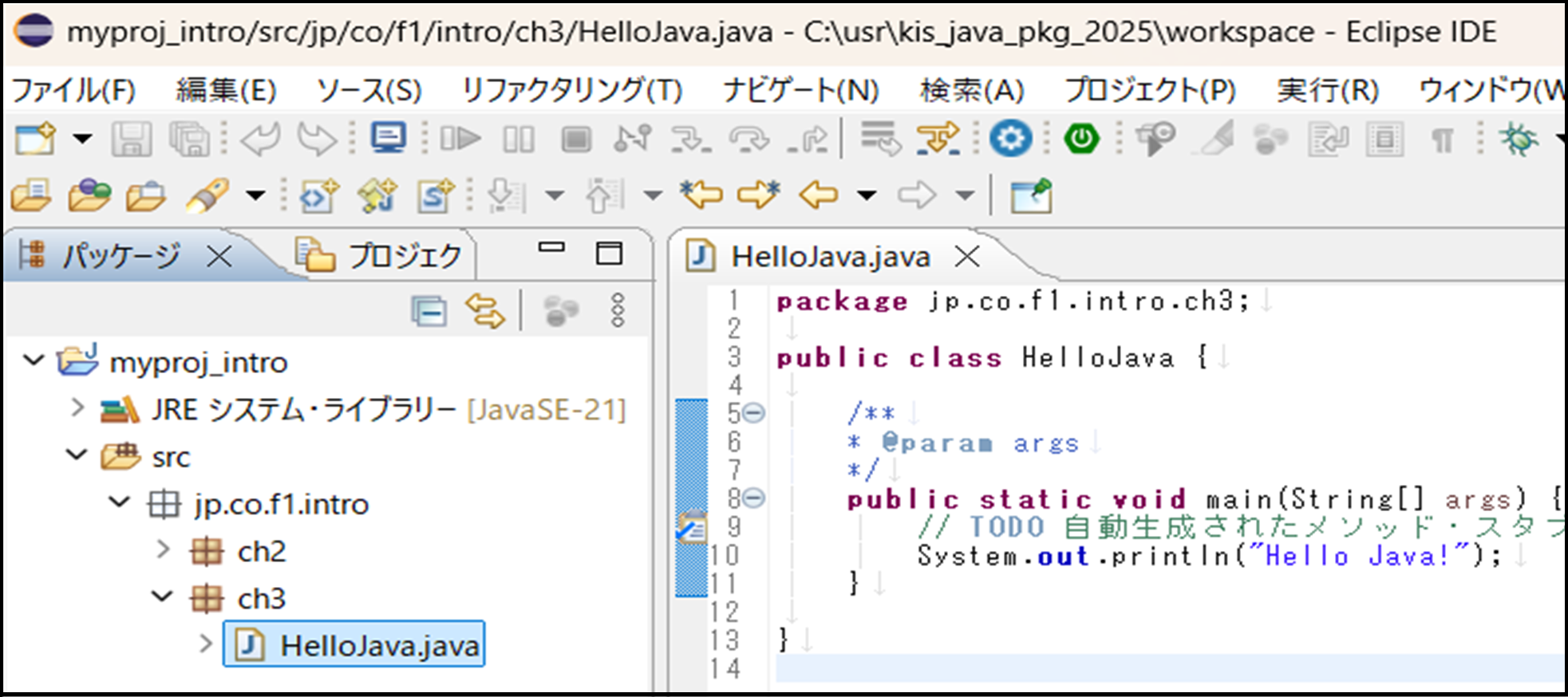
Task: Click the Back navigation arrow icon
Action: pyautogui.click(x=820, y=195)
